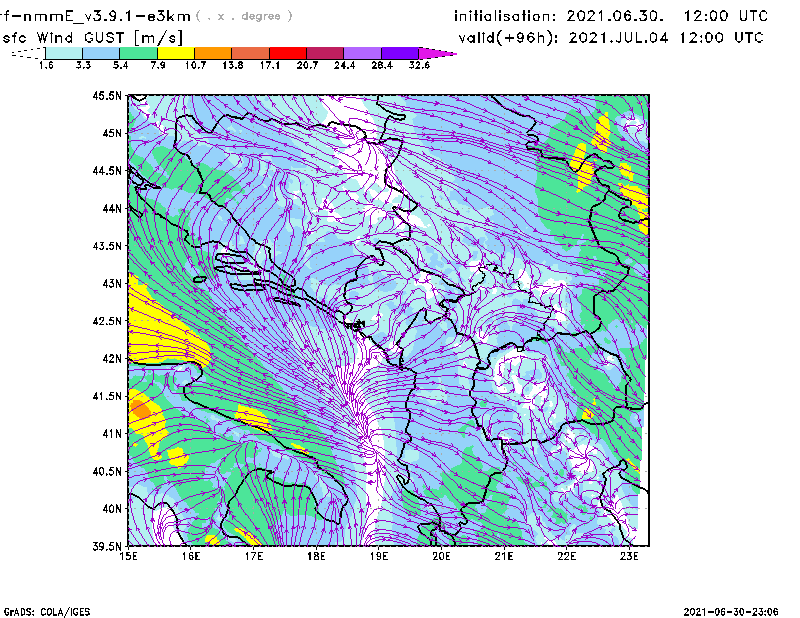Image resolution: width=800 pixels, height=618 pixels.
Task: Click the legend value 1.6
Action: (x=46, y=65)
